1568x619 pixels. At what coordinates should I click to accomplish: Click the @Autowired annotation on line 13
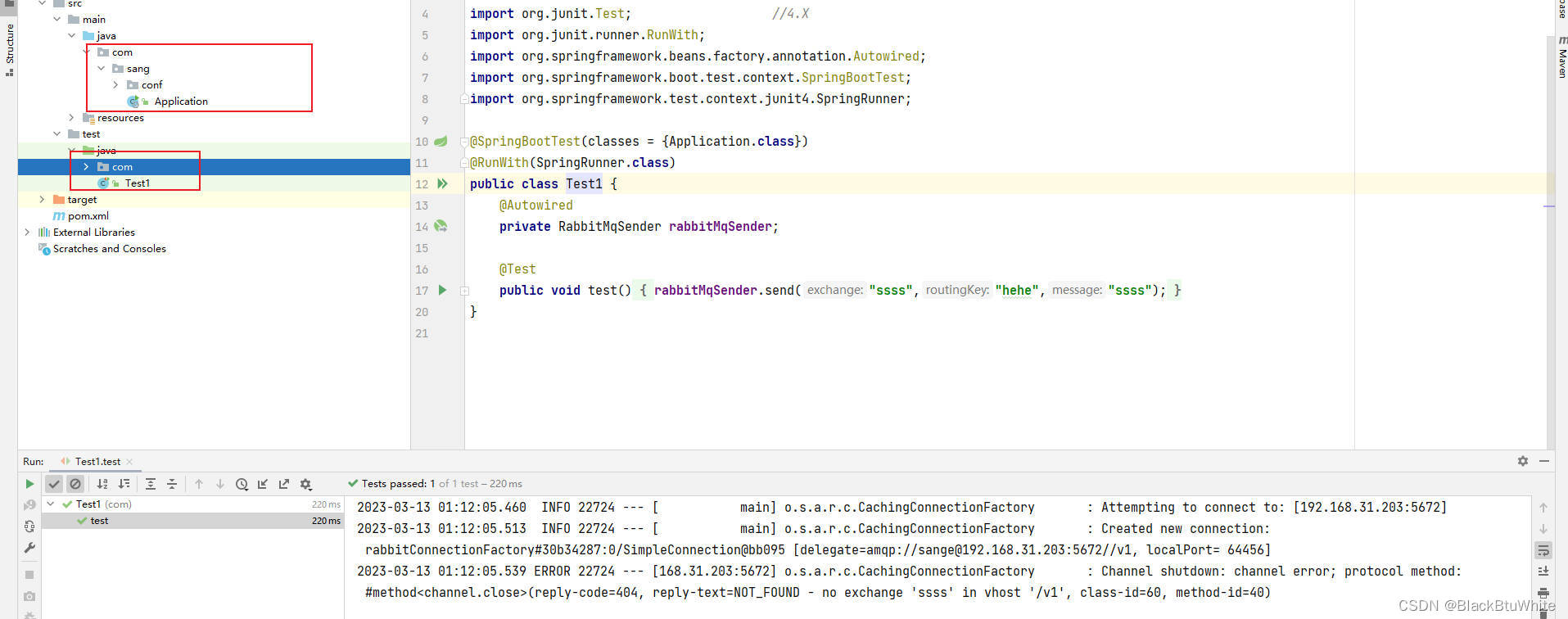point(536,205)
